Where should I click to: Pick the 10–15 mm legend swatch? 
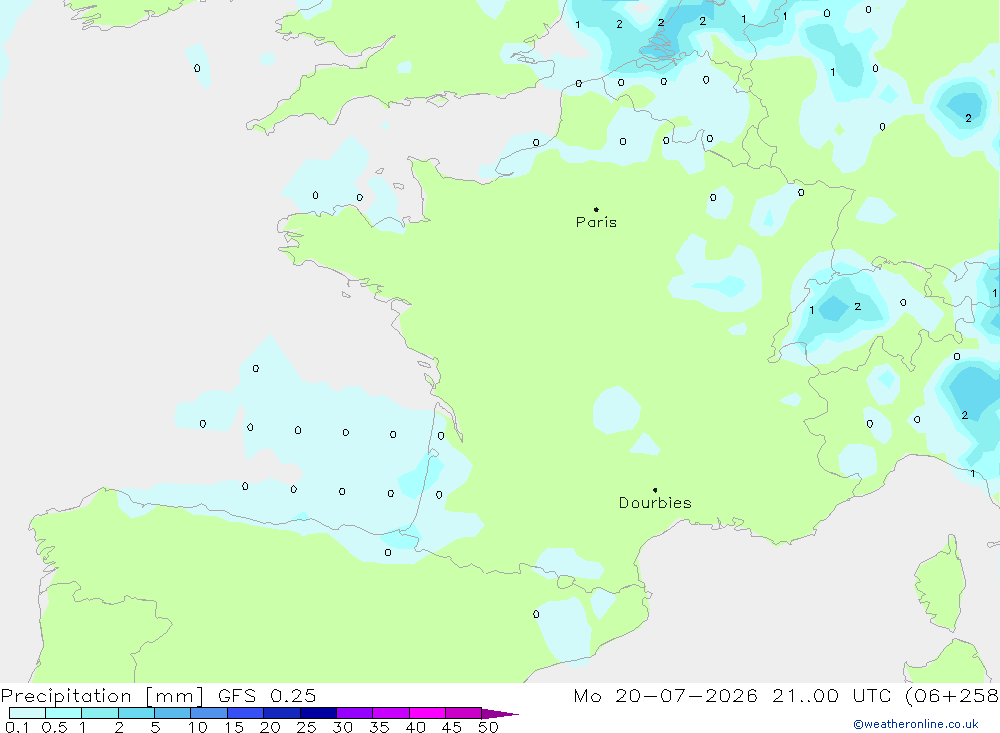209,713
